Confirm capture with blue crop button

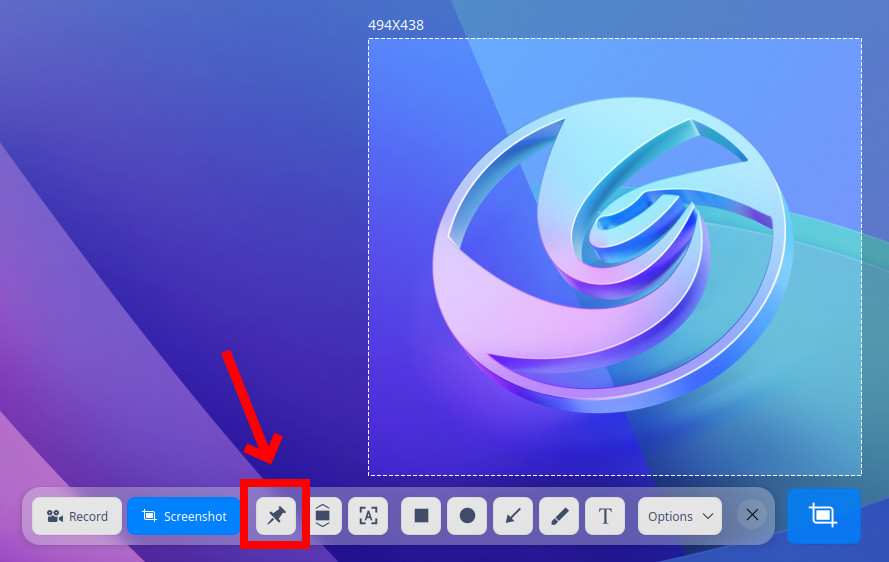(824, 515)
